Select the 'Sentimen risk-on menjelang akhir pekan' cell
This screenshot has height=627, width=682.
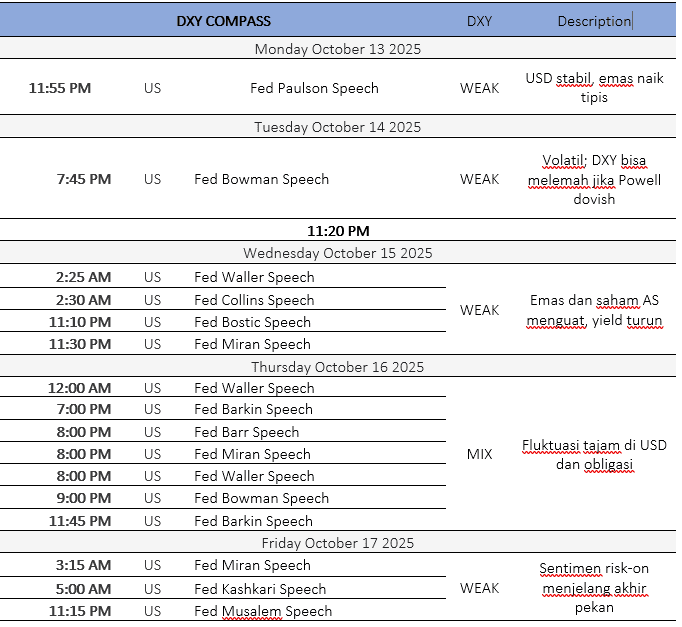594,588
